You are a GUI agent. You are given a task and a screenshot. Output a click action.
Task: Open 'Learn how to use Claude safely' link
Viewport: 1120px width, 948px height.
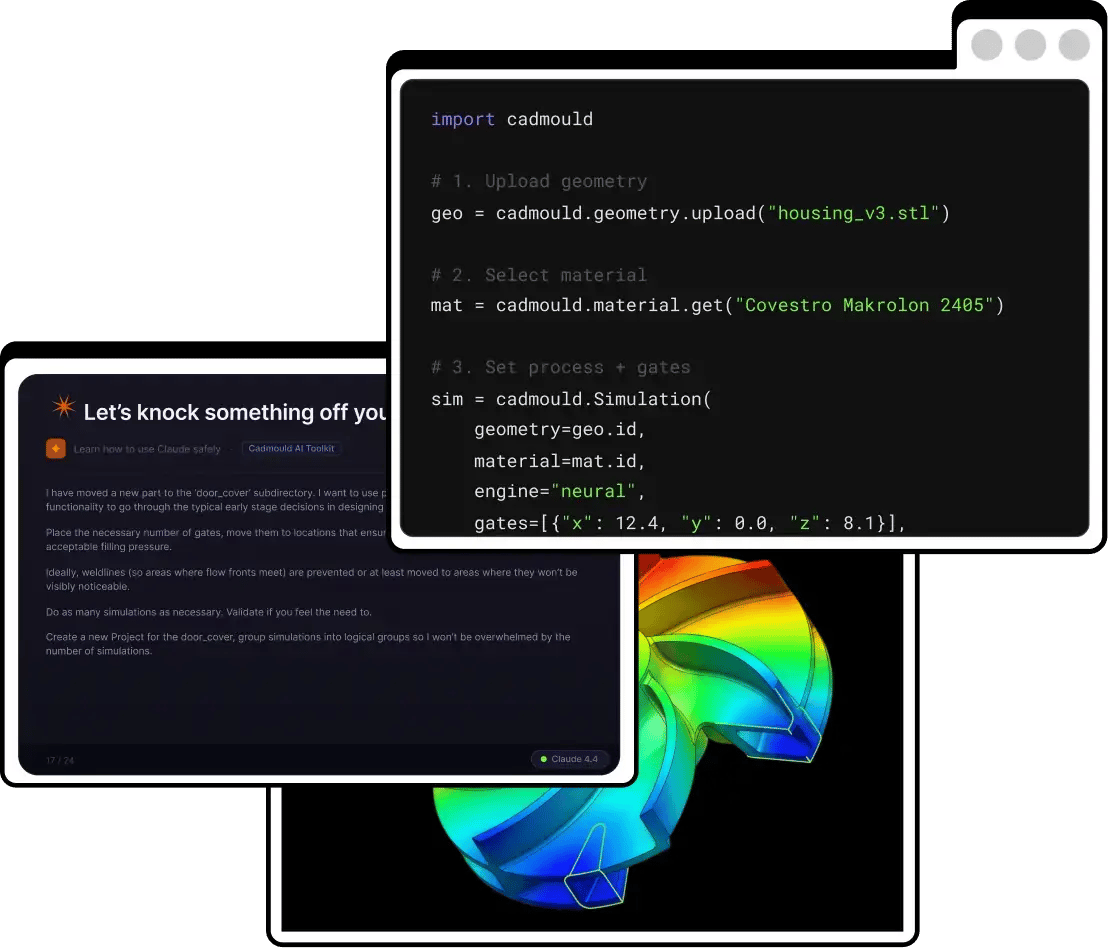pyautogui.click(x=147, y=449)
